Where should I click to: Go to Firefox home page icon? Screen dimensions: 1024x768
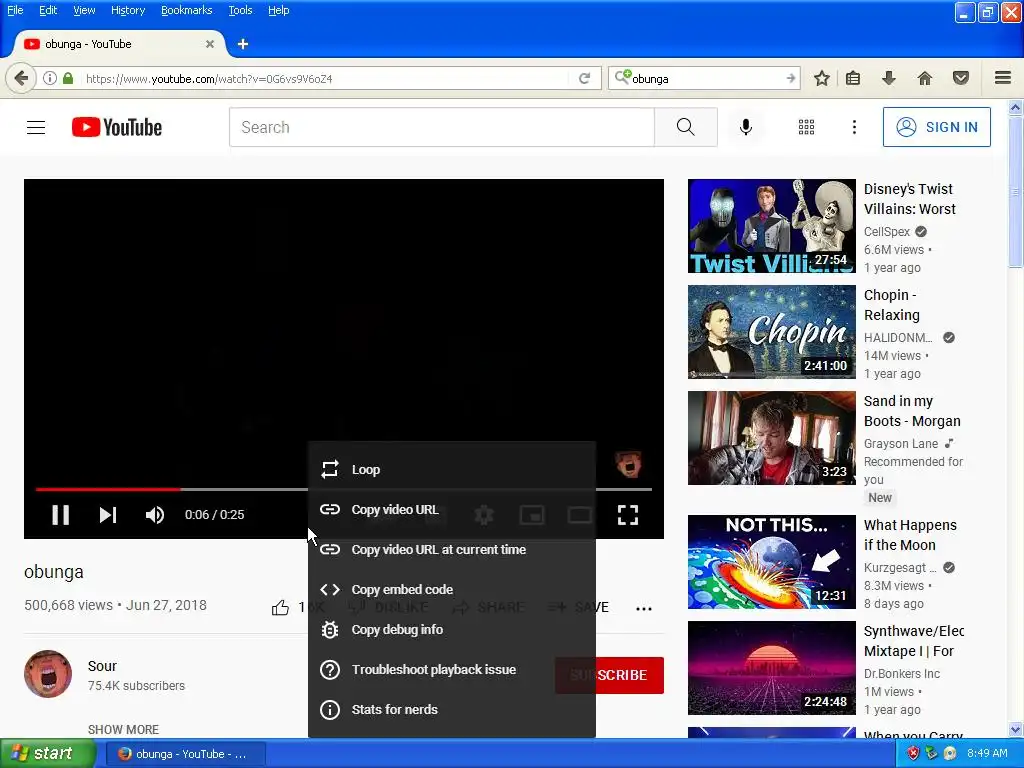pyautogui.click(x=925, y=78)
